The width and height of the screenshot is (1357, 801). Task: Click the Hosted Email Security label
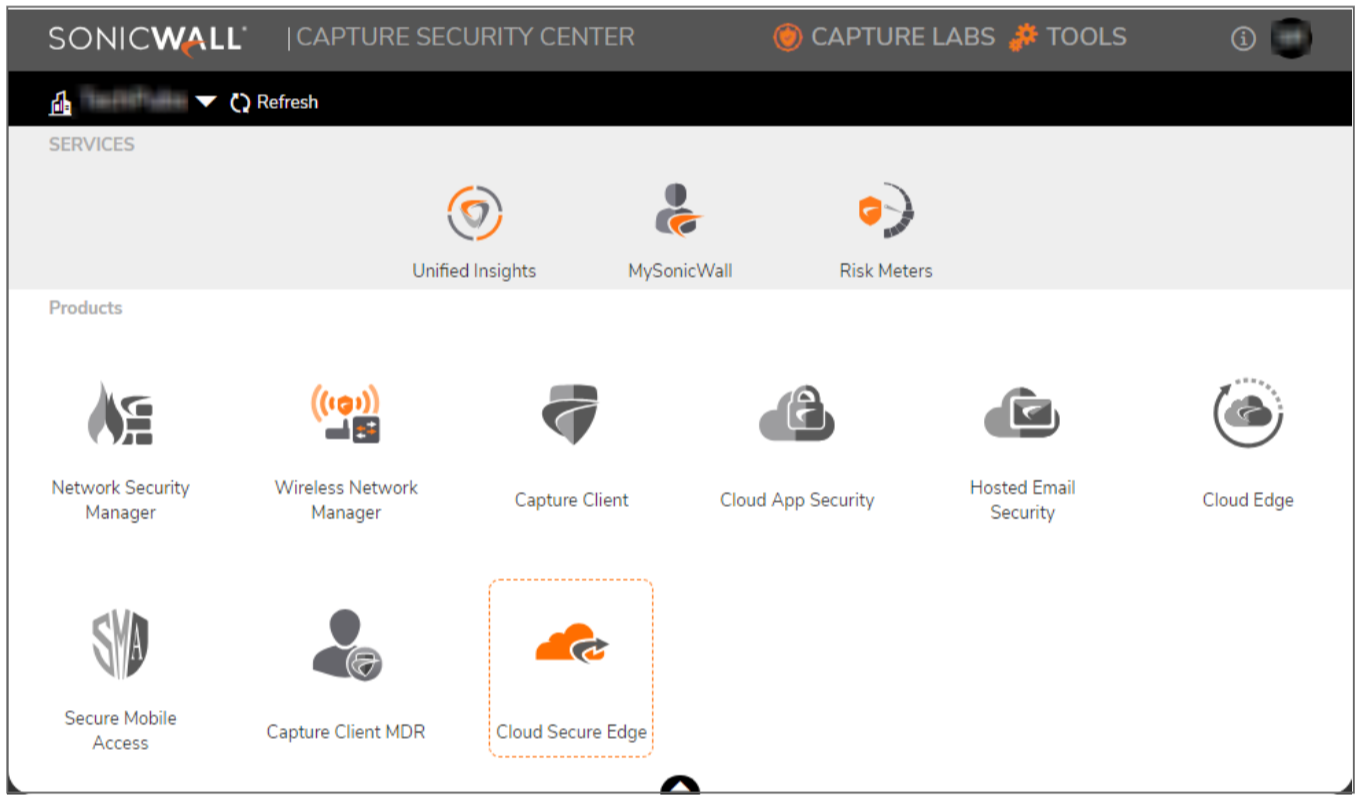(x=1022, y=500)
